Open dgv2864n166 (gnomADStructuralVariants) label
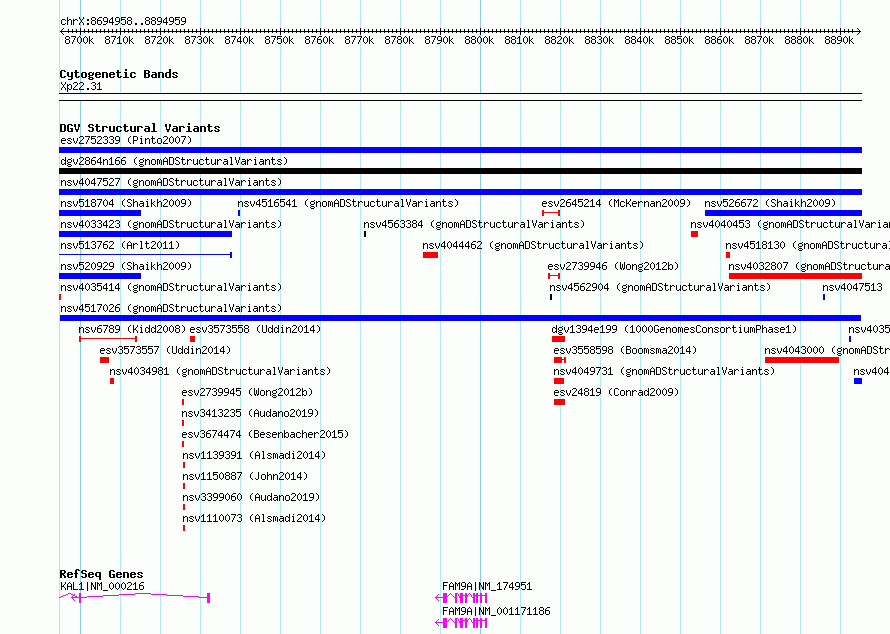This screenshot has width=890, height=634. (174, 161)
